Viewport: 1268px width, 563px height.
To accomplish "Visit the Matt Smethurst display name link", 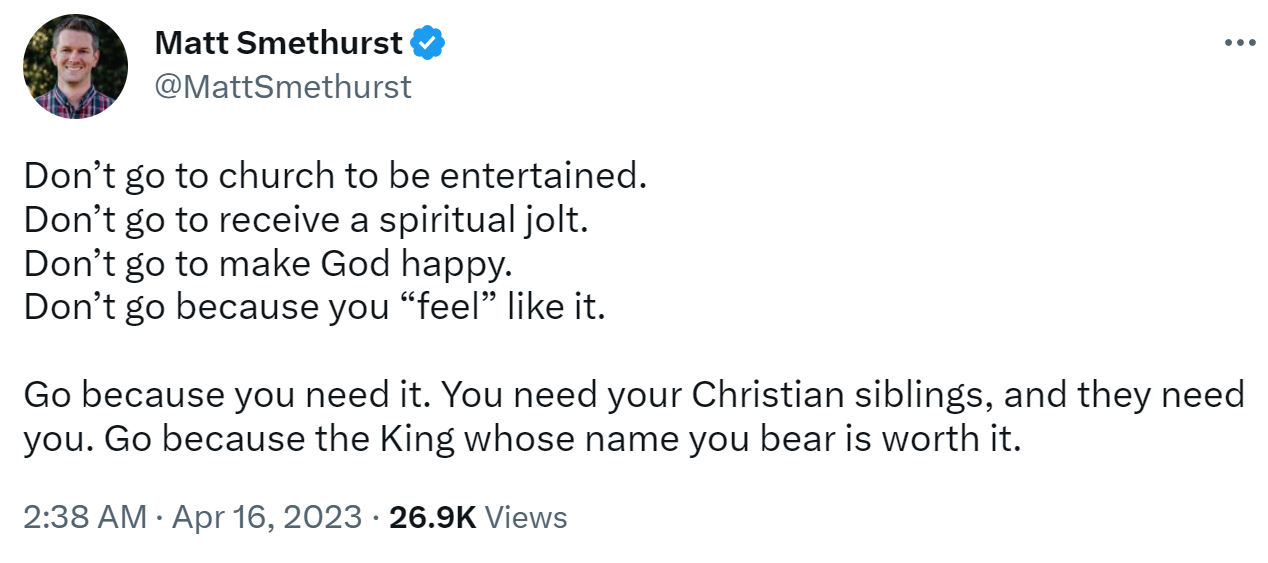I will pos(279,44).
